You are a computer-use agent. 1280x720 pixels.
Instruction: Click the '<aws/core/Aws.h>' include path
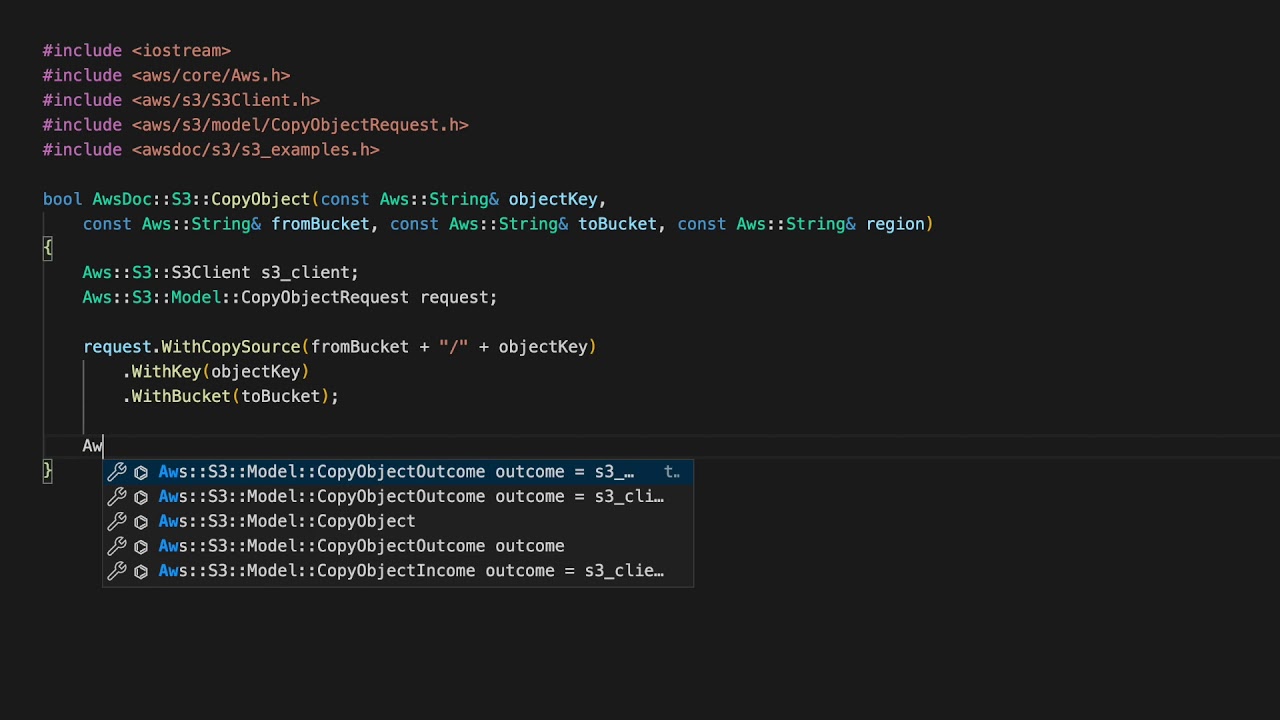pyautogui.click(x=211, y=75)
